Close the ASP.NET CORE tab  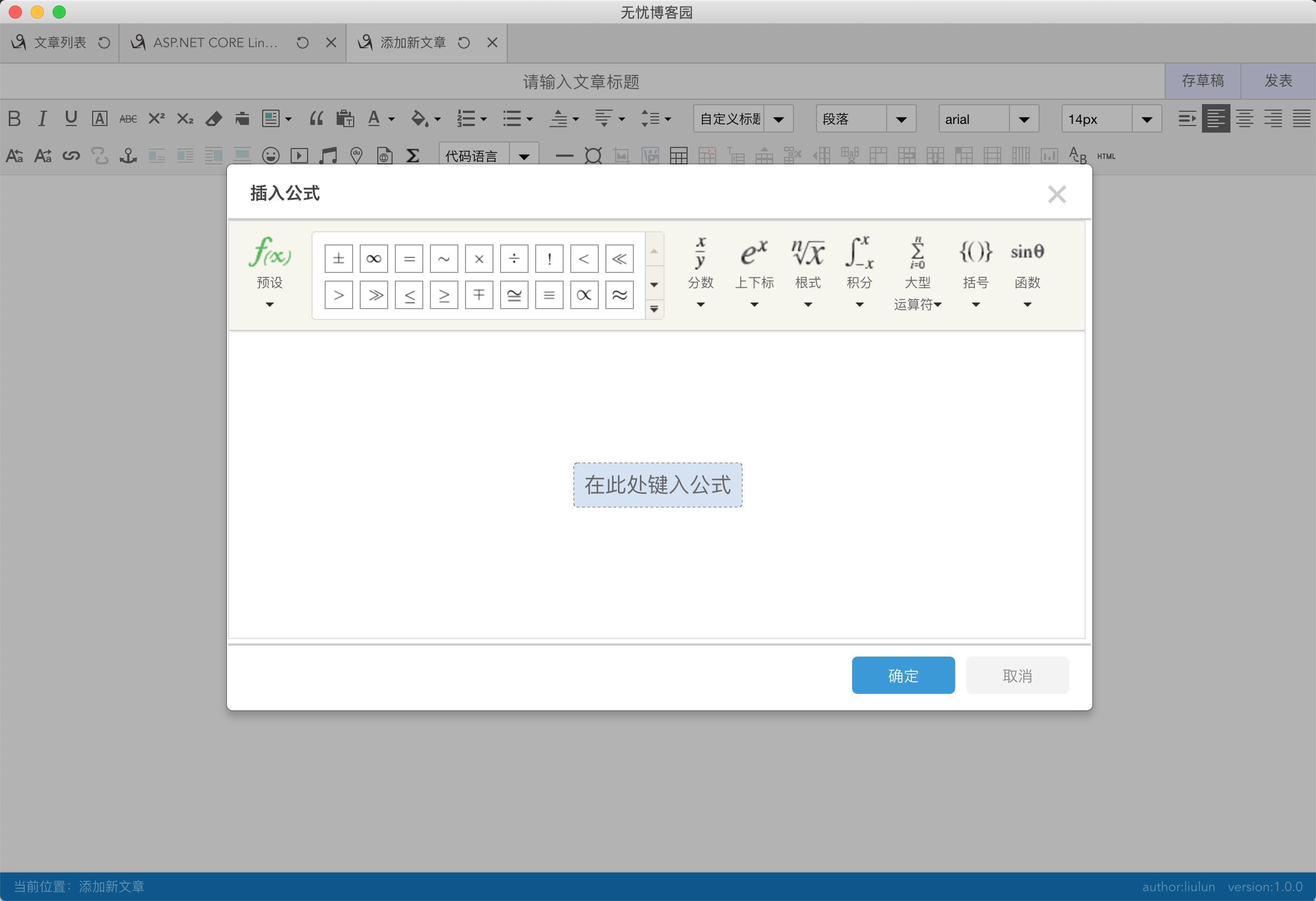coord(331,42)
